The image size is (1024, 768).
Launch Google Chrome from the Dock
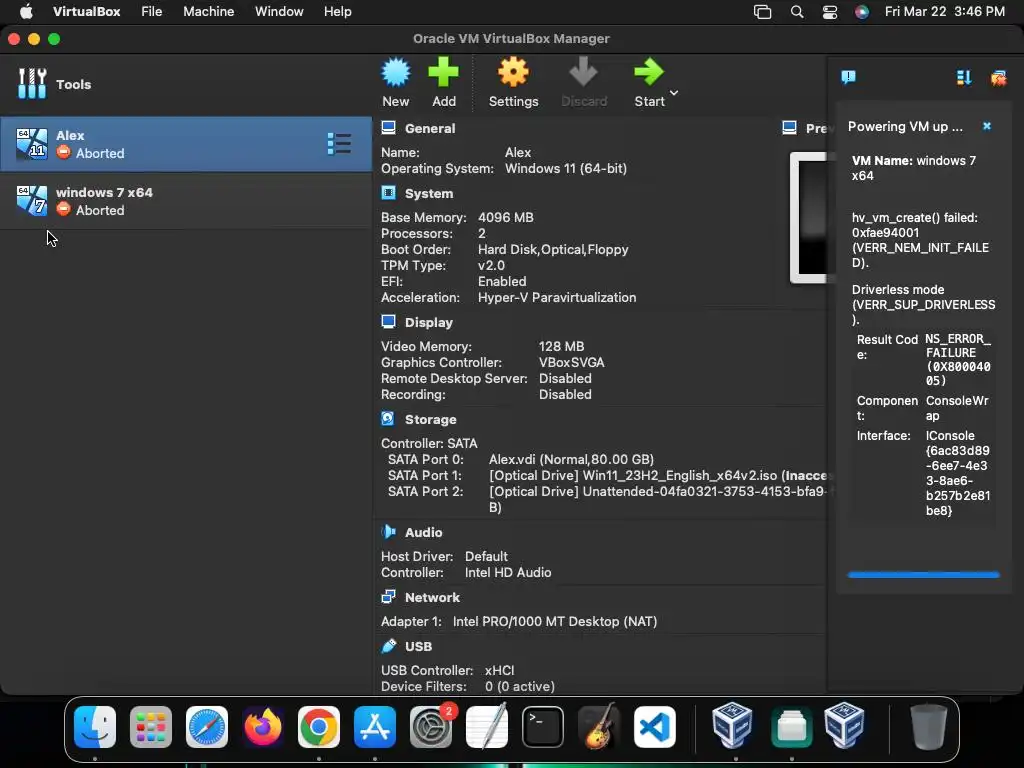click(x=319, y=727)
